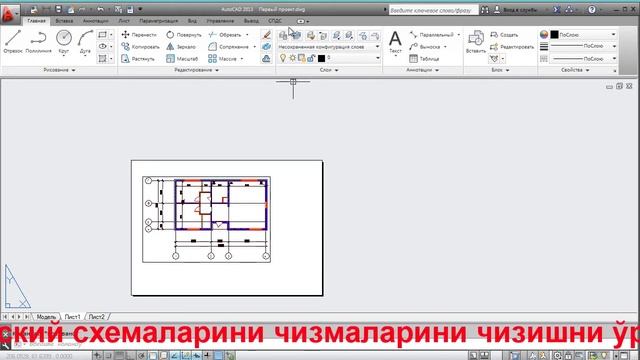The height and width of the screenshot is (360, 640).
Task: Click the Копировать copy tool
Action: [140, 47]
